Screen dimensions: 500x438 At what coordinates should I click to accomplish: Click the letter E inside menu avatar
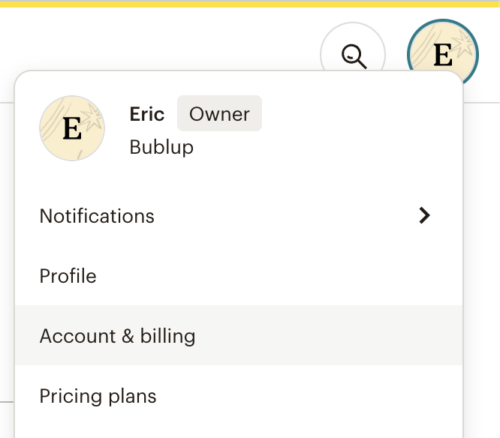point(72,128)
